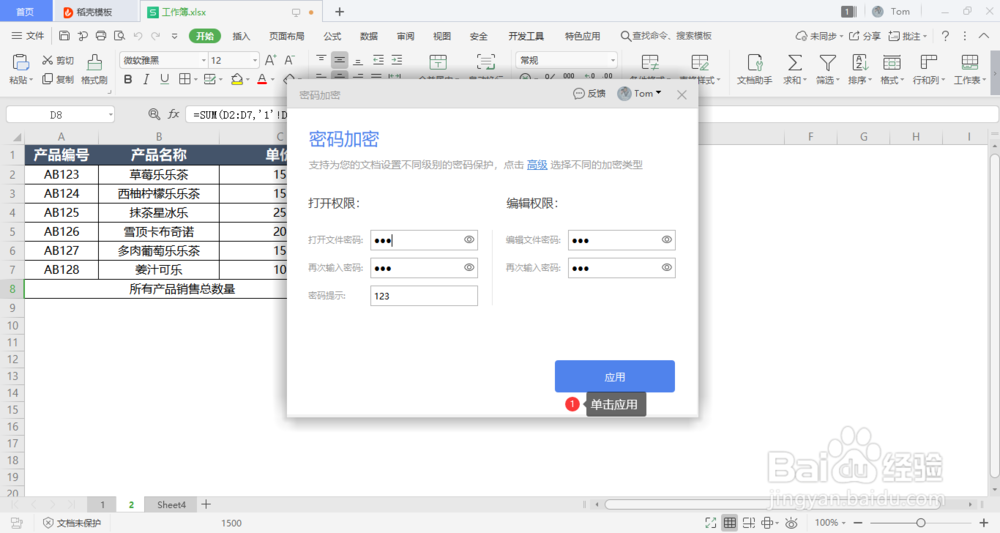Increase font size with A+ icon
The image size is (1000, 533).
(270, 60)
